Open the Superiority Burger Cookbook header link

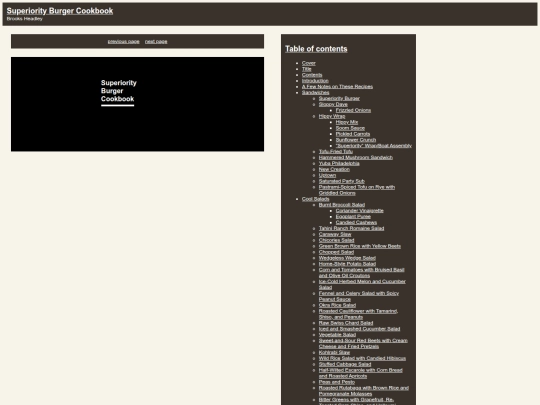click(x=60, y=11)
